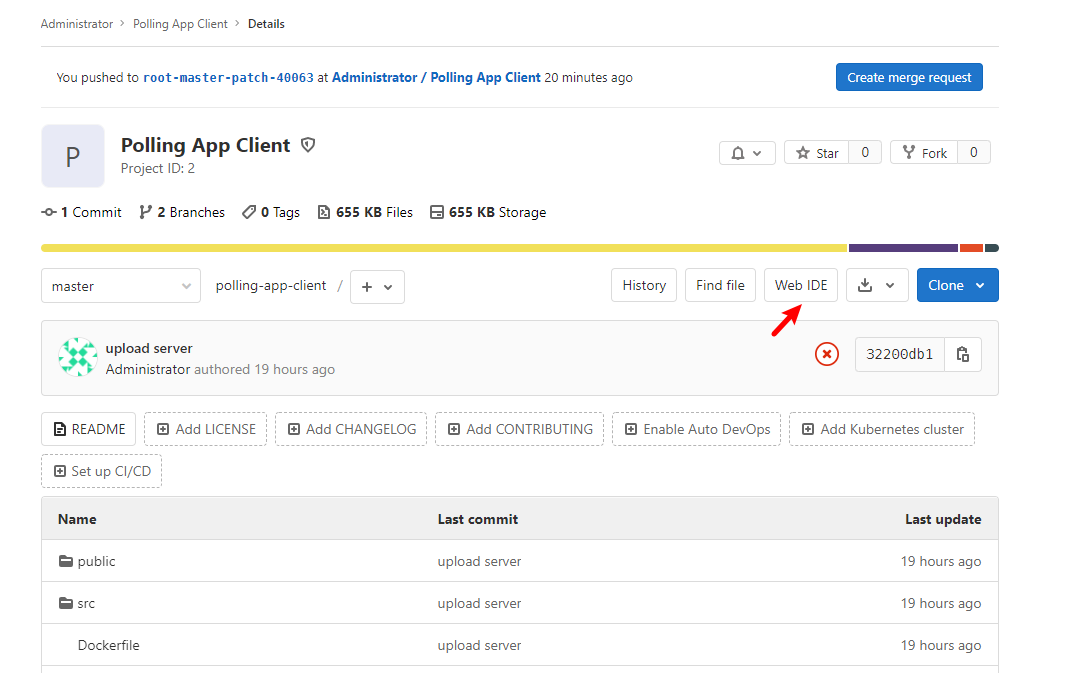Screen dimensions: 1091x673
Task: Click the project avatar letter P
Action: coord(73,156)
